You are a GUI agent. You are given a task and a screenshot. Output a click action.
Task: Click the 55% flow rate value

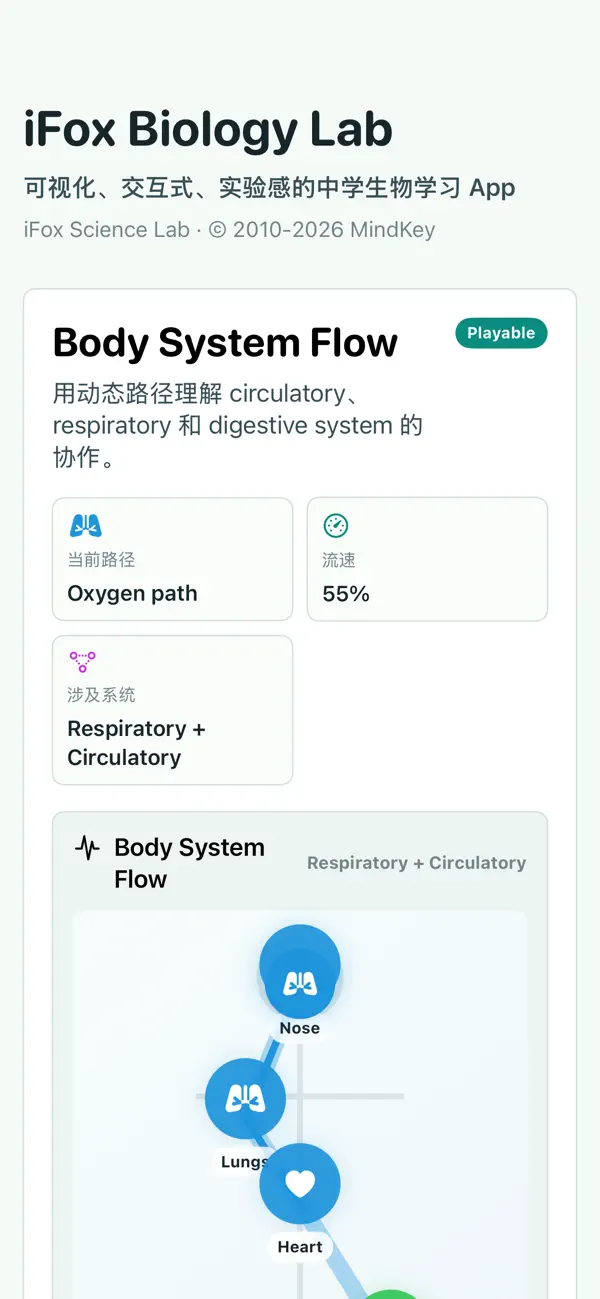coord(346,593)
